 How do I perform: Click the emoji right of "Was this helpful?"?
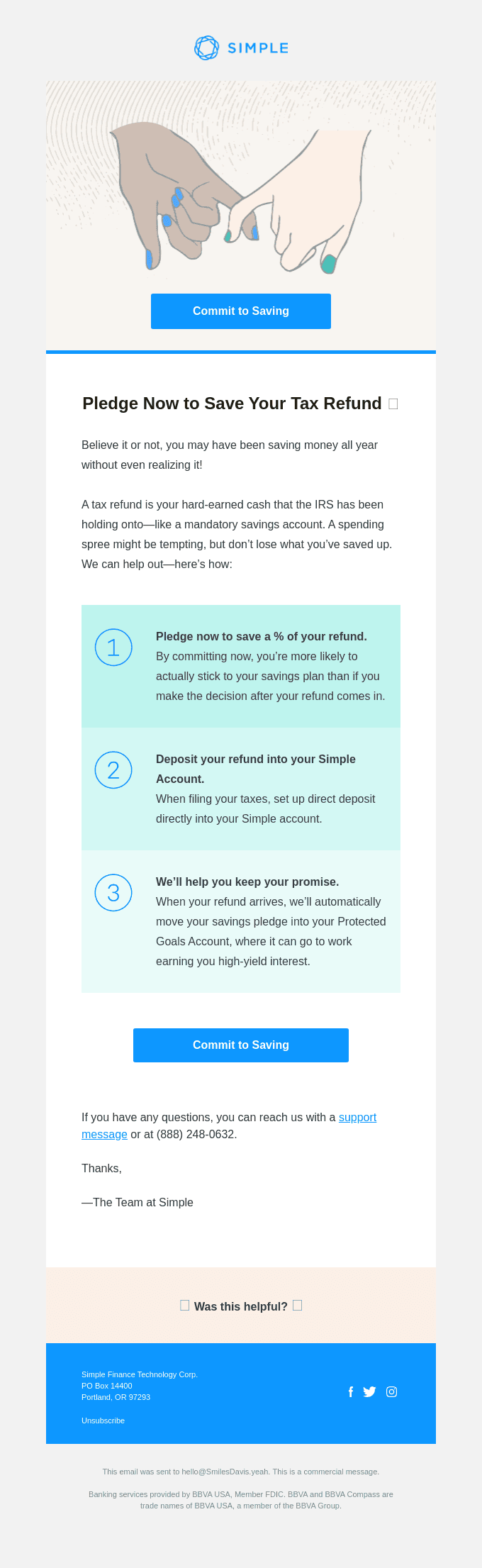298,1306
